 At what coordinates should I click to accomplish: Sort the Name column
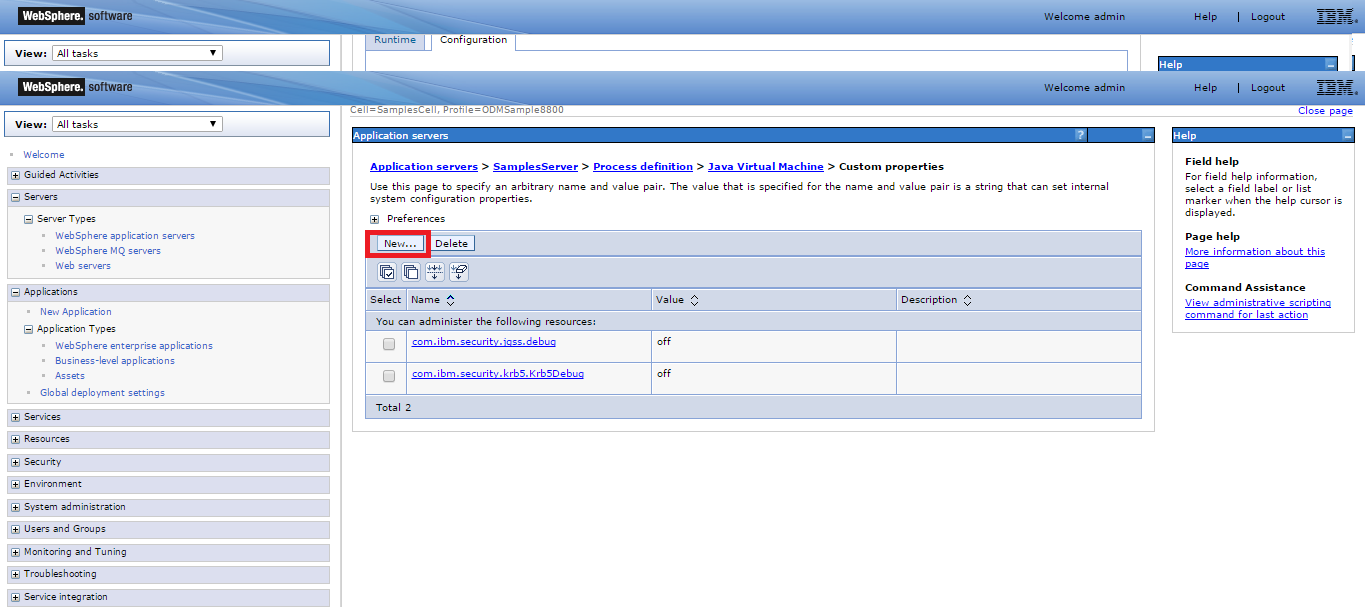pyautogui.click(x=449, y=299)
